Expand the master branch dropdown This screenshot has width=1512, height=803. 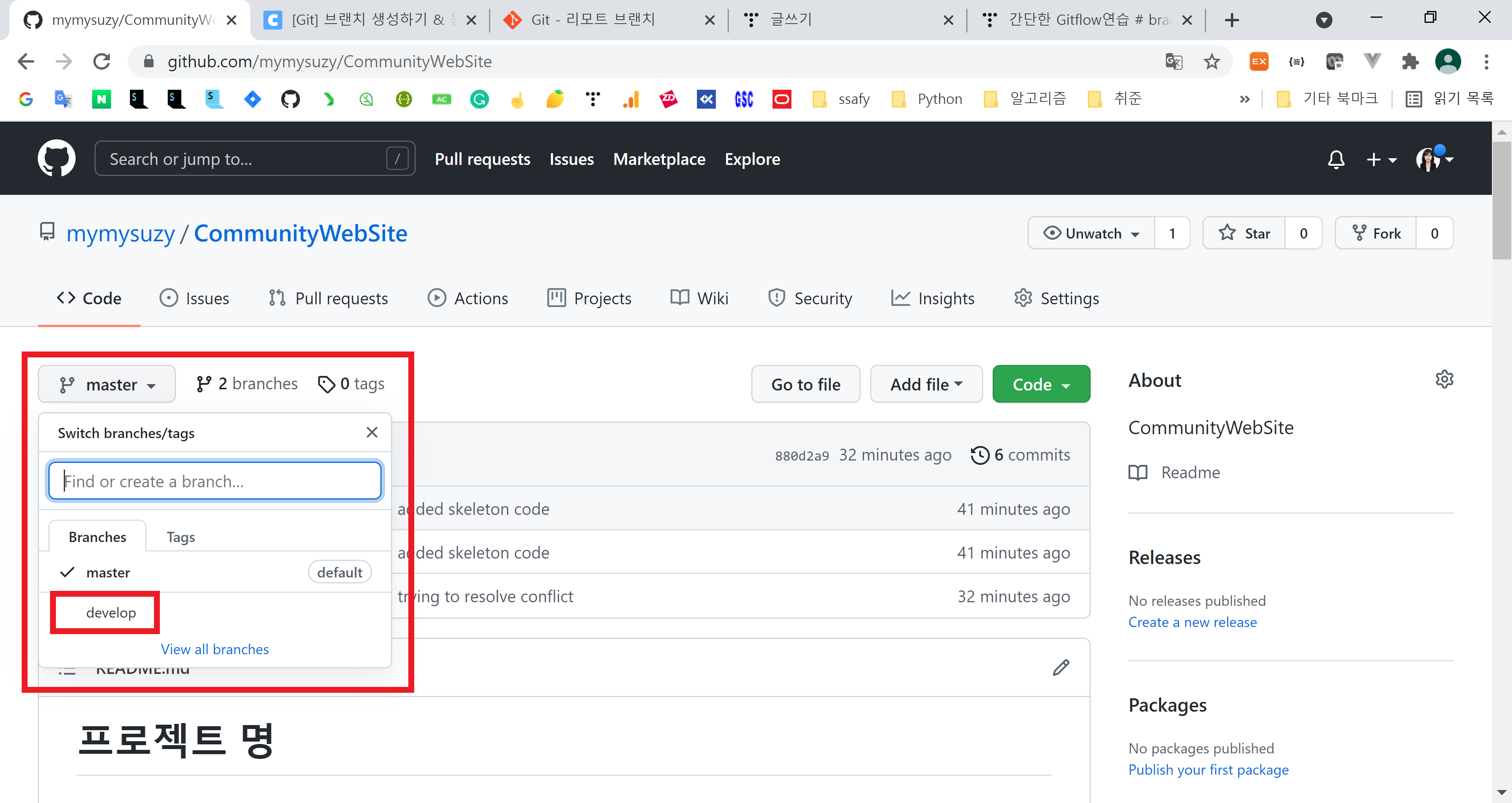coord(107,385)
